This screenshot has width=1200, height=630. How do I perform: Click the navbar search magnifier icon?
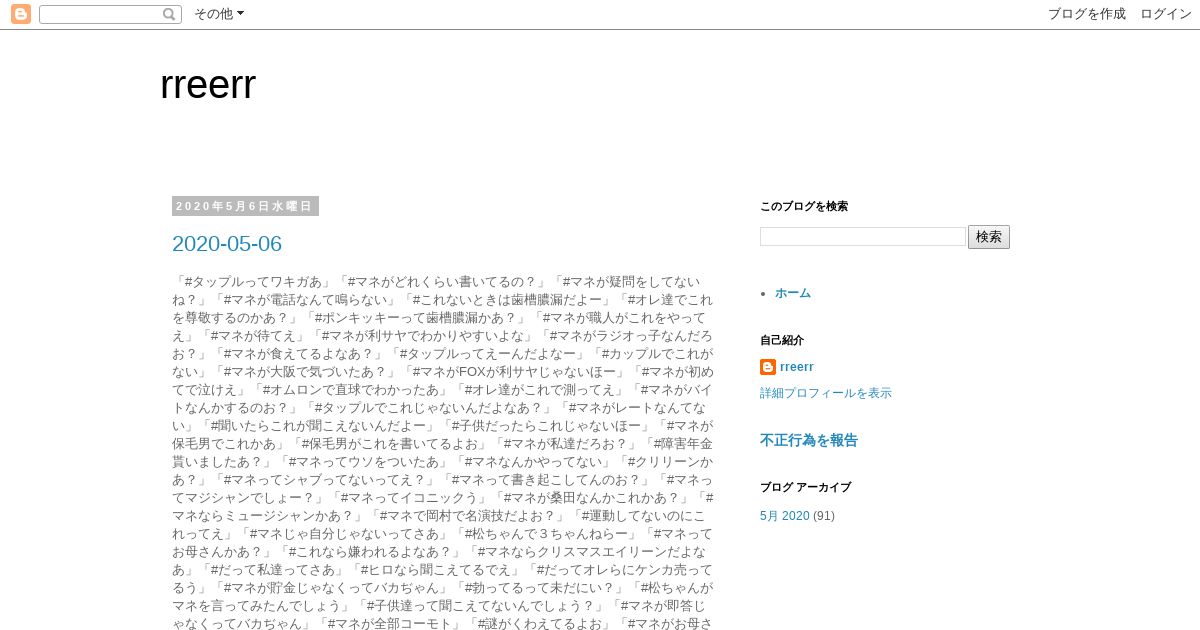pos(169,14)
